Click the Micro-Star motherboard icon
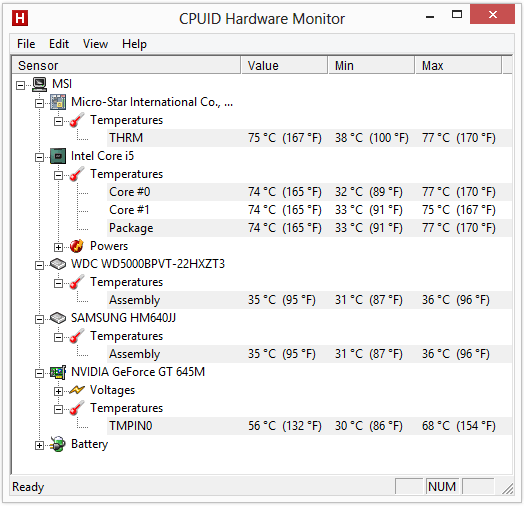This screenshot has height=506, width=524. [x=58, y=102]
